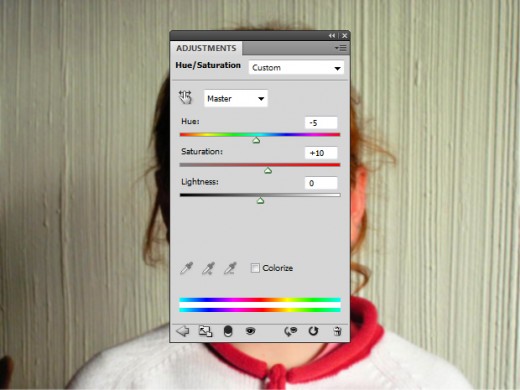Delete this adjustment layer trash icon
This screenshot has height=390, width=520.
(x=337, y=331)
